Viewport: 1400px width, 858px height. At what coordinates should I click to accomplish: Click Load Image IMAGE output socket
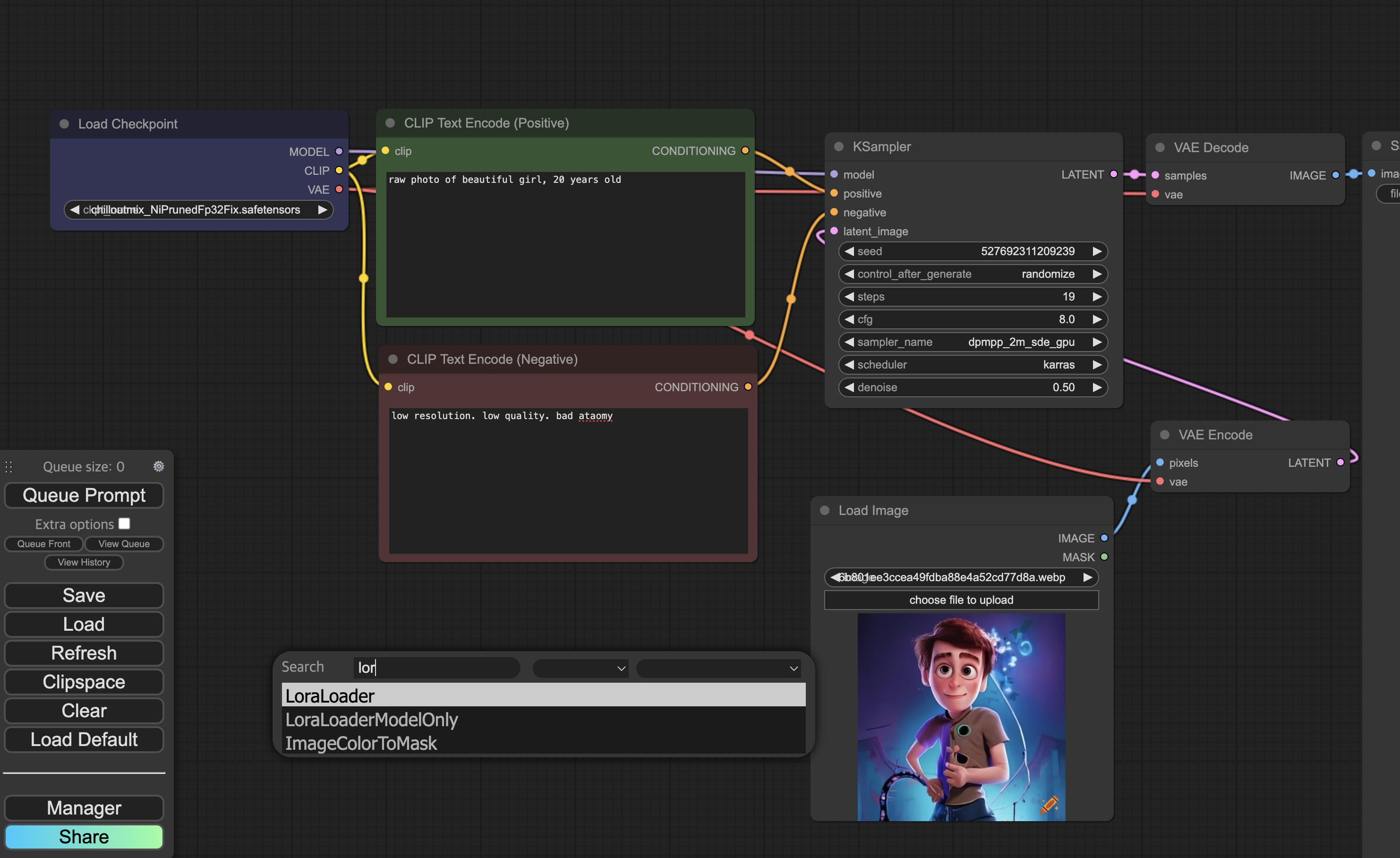[1104, 538]
